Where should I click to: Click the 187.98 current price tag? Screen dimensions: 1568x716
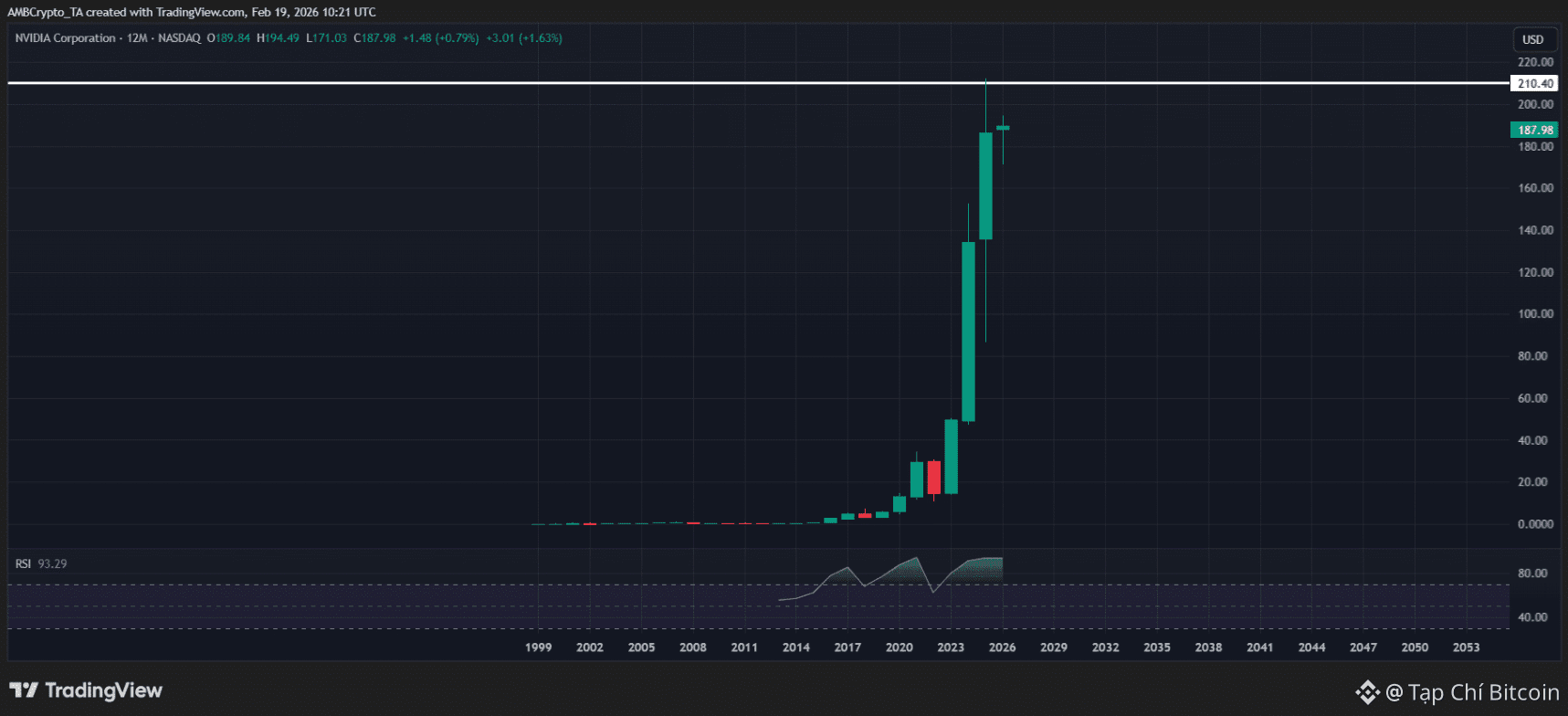coord(1534,130)
